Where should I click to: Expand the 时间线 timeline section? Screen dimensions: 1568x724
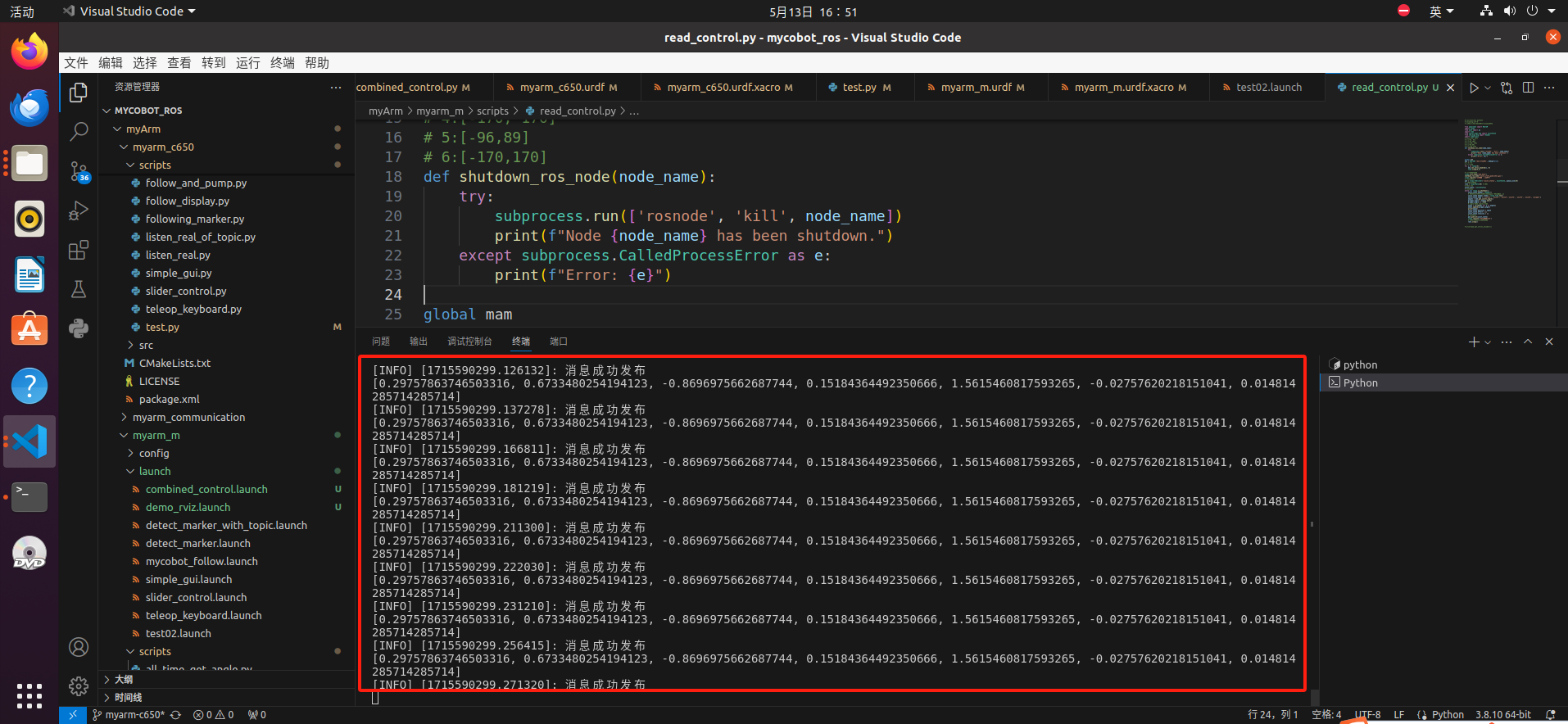point(226,698)
